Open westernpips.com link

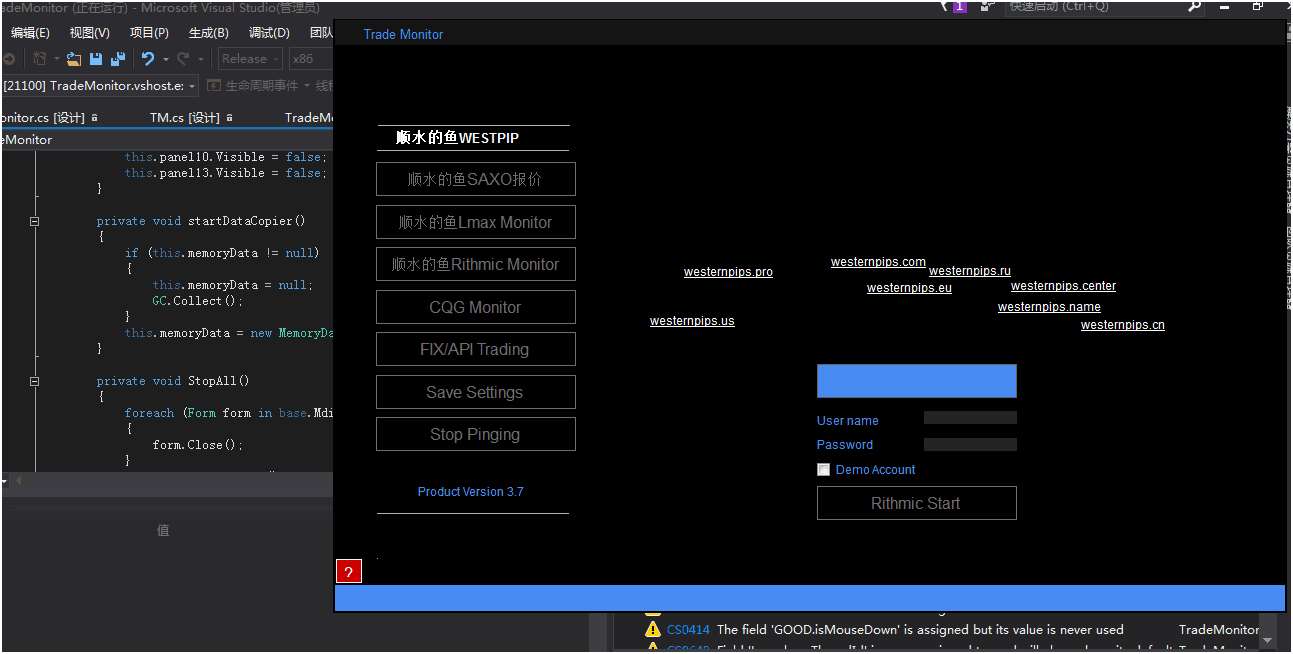878,262
